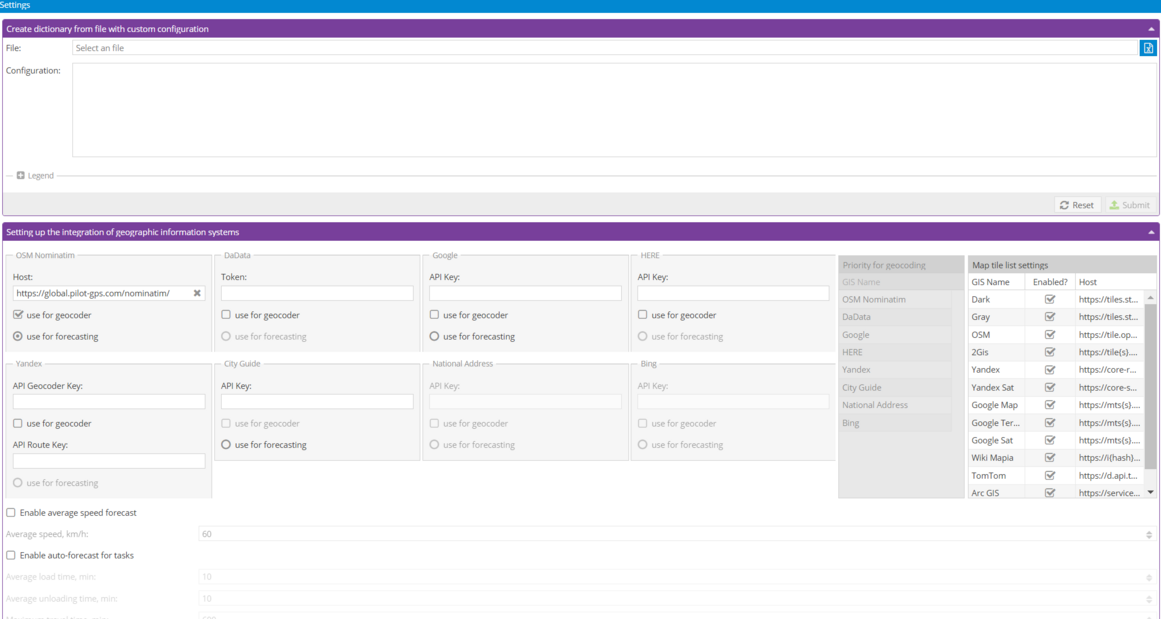Click the Reset button
The width and height of the screenshot is (1161, 619).
point(1077,205)
